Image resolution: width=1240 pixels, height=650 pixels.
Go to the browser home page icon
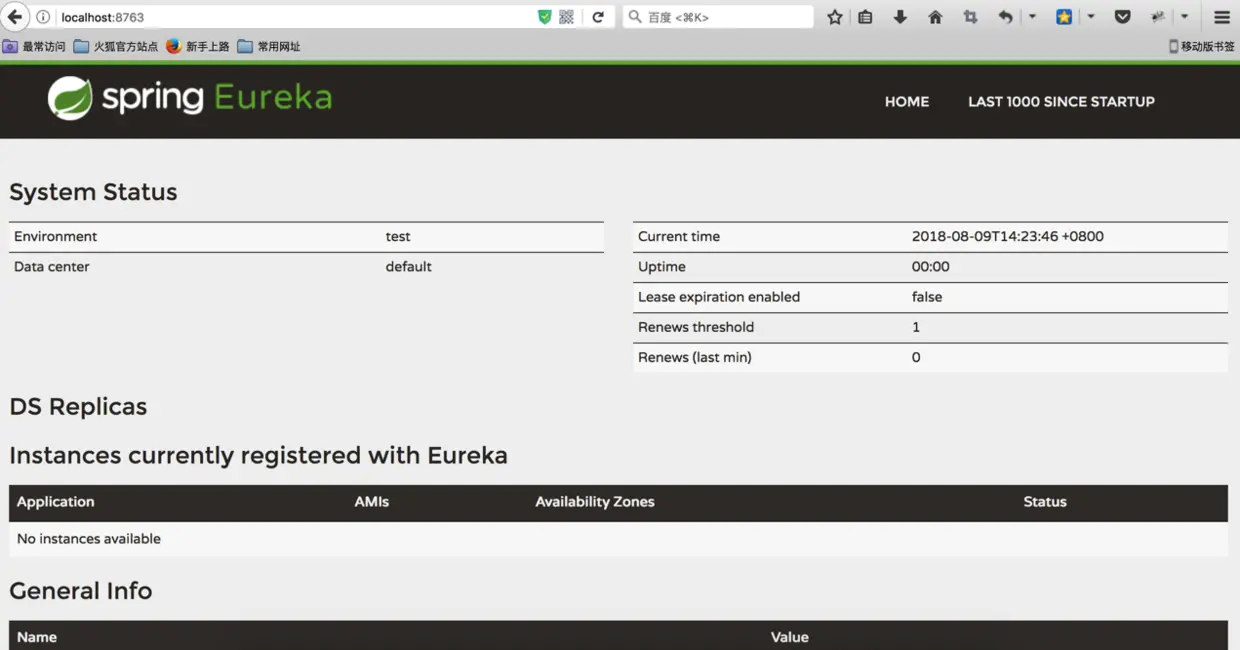click(x=935, y=17)
